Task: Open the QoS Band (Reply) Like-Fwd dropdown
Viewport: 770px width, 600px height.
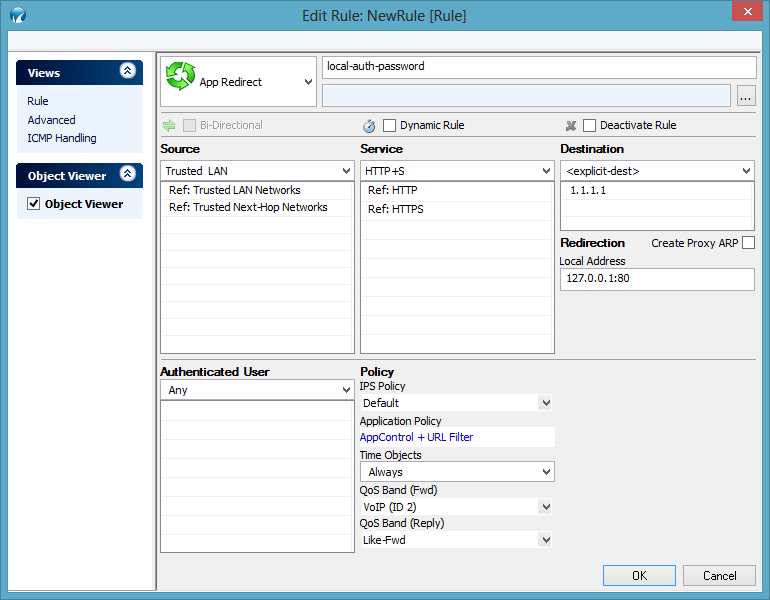Action: pyautogui.click(x=546, y=540)
